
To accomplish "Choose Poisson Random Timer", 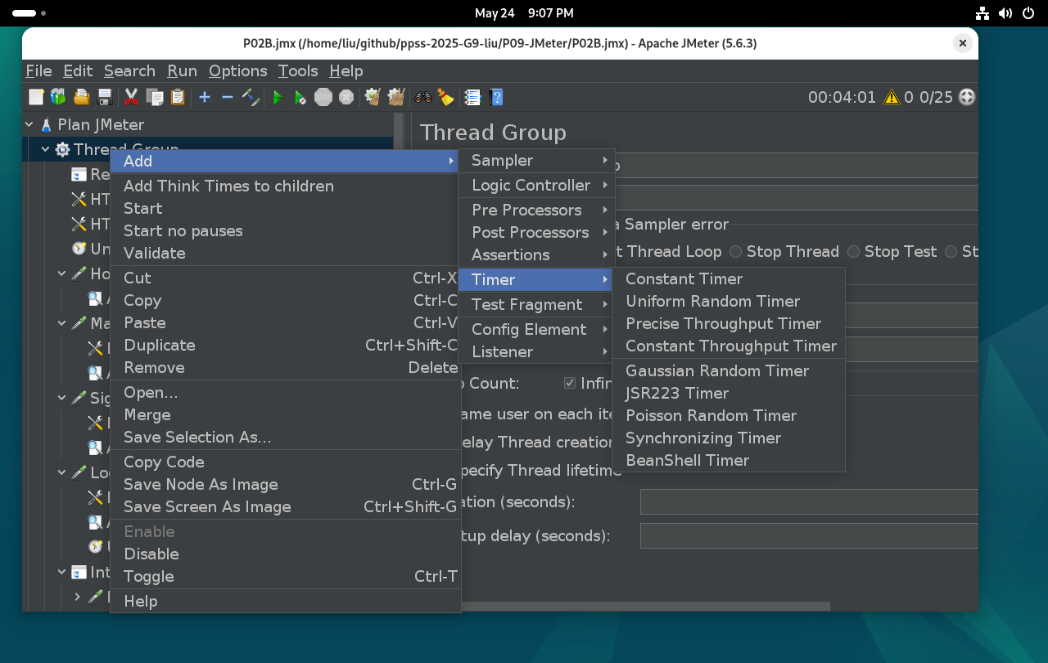I will click(x=729, y=416).
